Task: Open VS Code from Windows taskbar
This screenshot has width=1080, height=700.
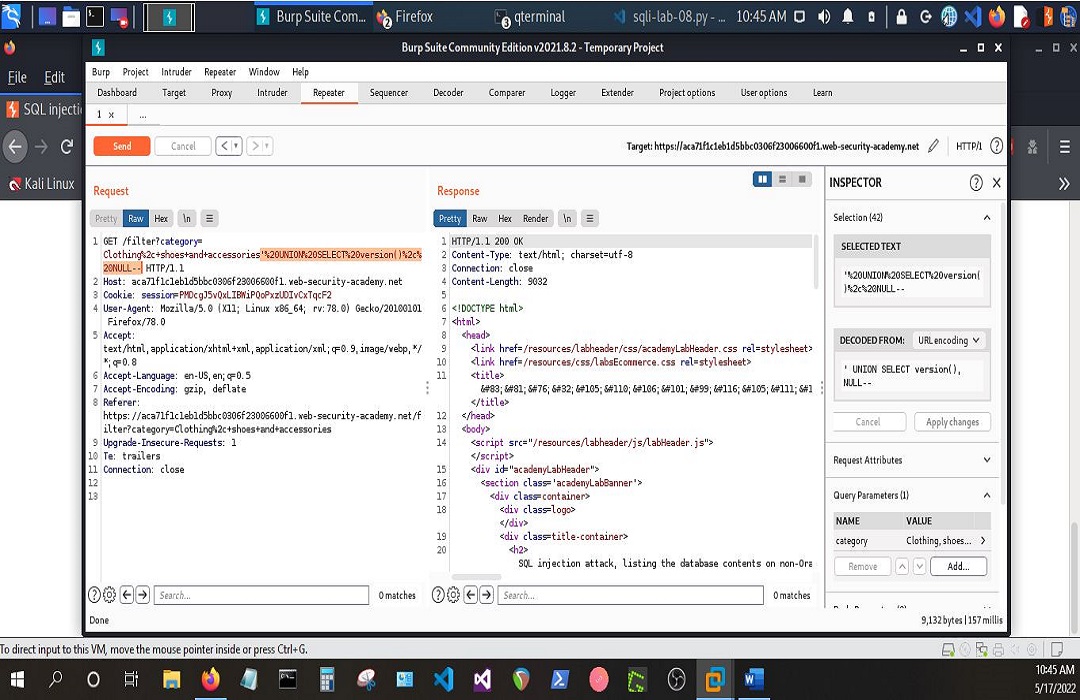Action: point(444,680)
